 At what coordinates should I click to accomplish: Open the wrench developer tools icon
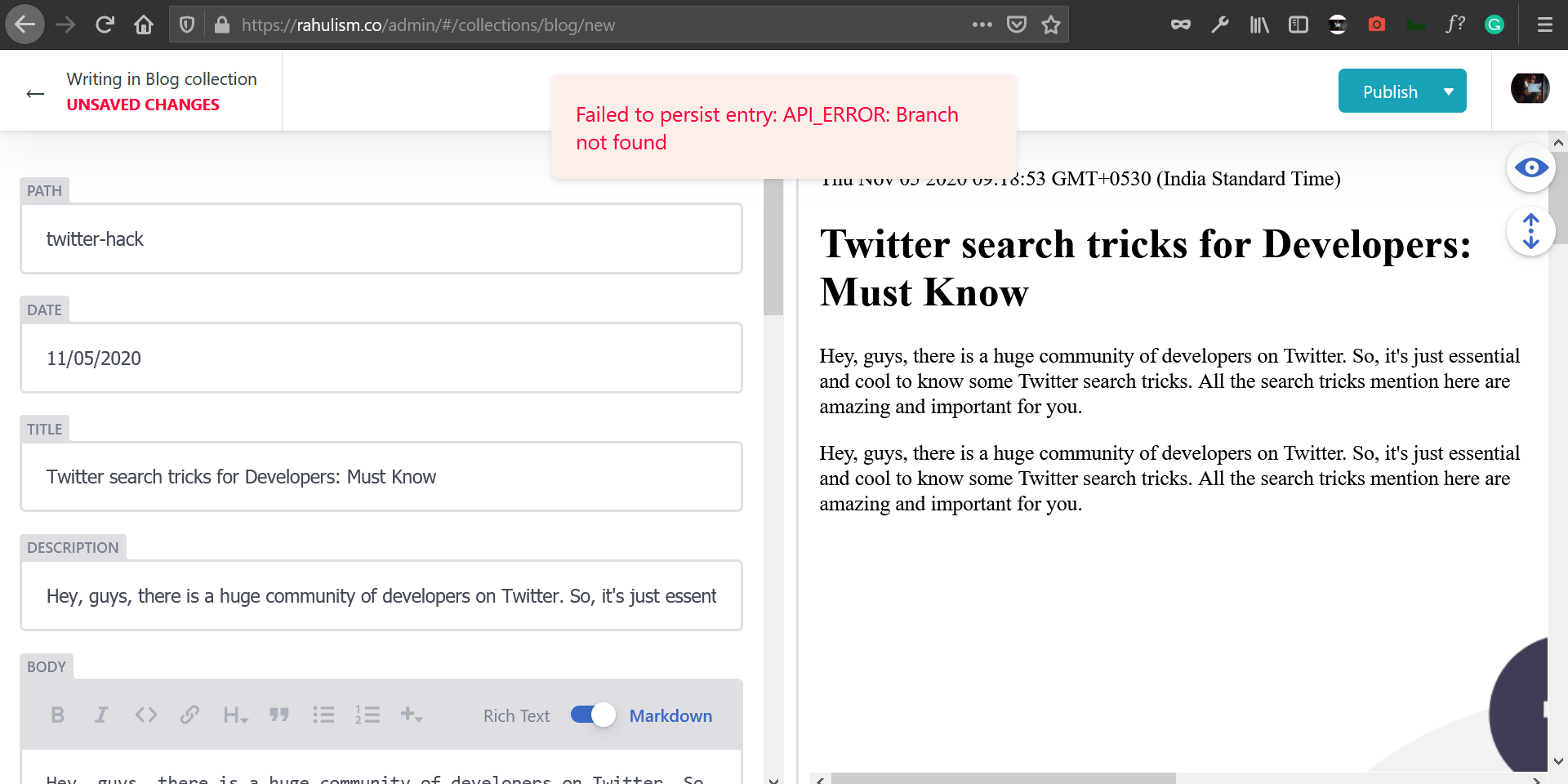click(1220, 24)
